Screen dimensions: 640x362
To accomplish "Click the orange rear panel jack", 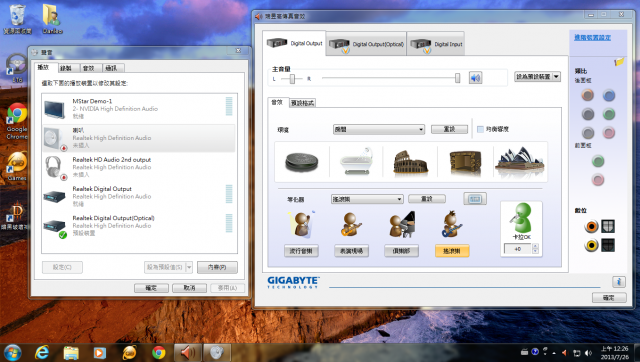I will [x=587, y=95].
